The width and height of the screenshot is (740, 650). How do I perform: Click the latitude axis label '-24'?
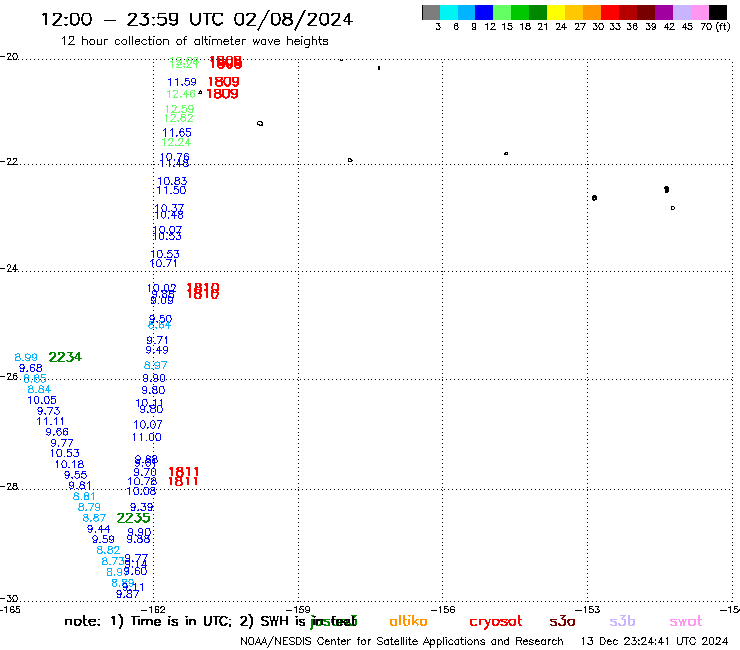tap(9, 268)
